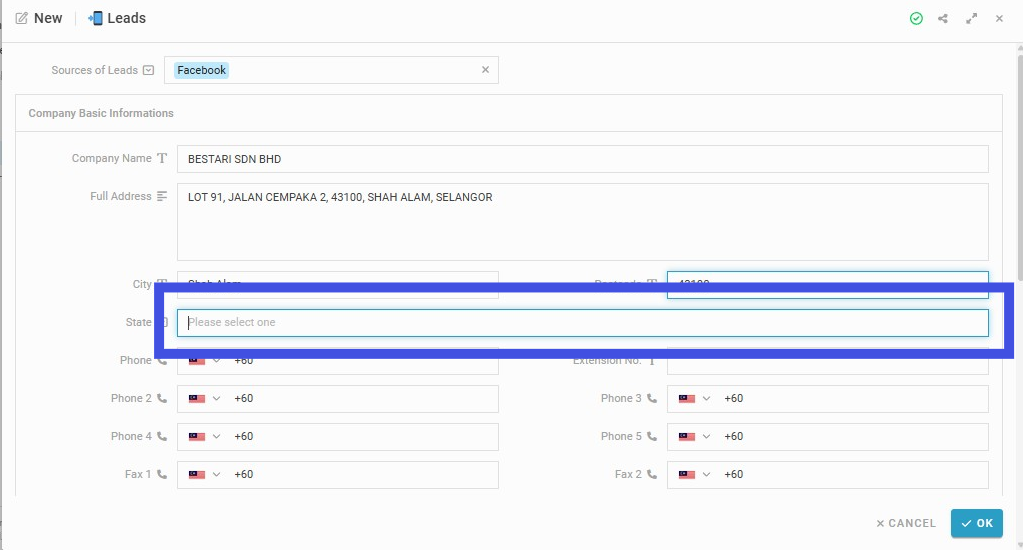
Task: Click the Company Name input field
Action: (583, 159)
